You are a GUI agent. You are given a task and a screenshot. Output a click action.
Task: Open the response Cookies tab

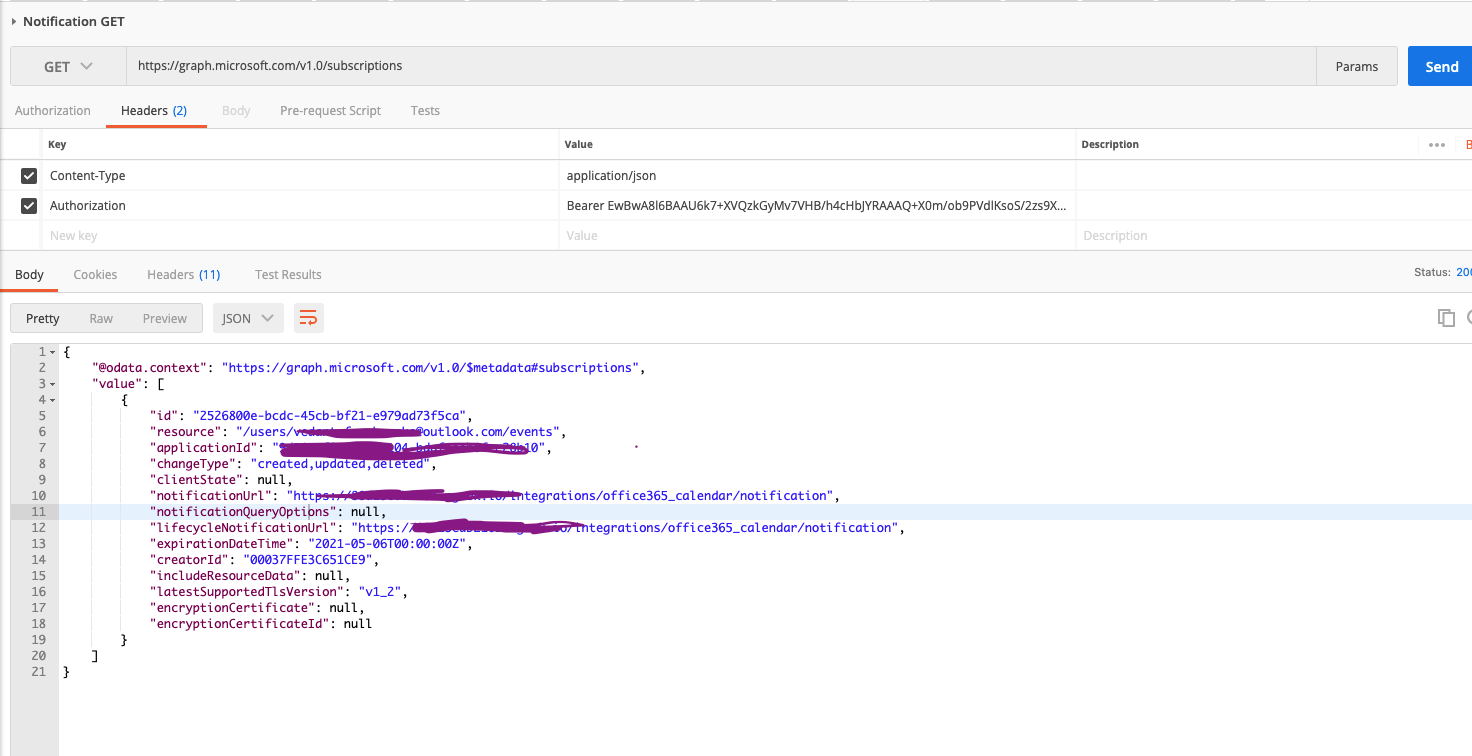95,274
